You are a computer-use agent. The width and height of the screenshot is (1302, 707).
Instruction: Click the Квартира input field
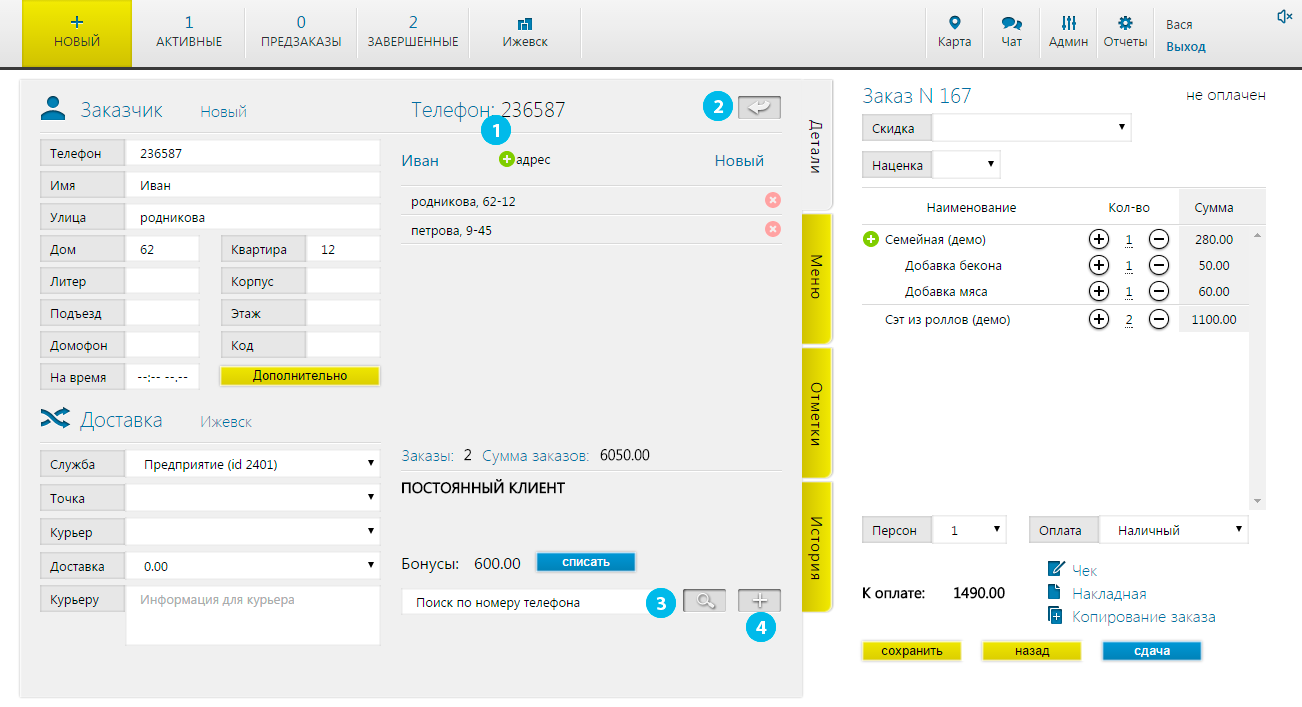point(343,249)
